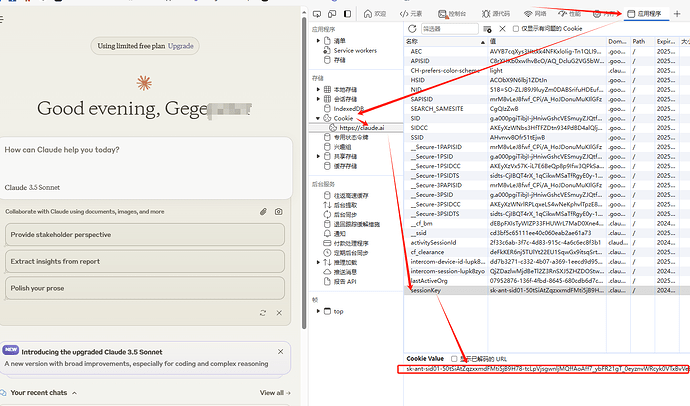
Task: Expand 本地存储 local storage arrow
Action: [x=318, y=89]
